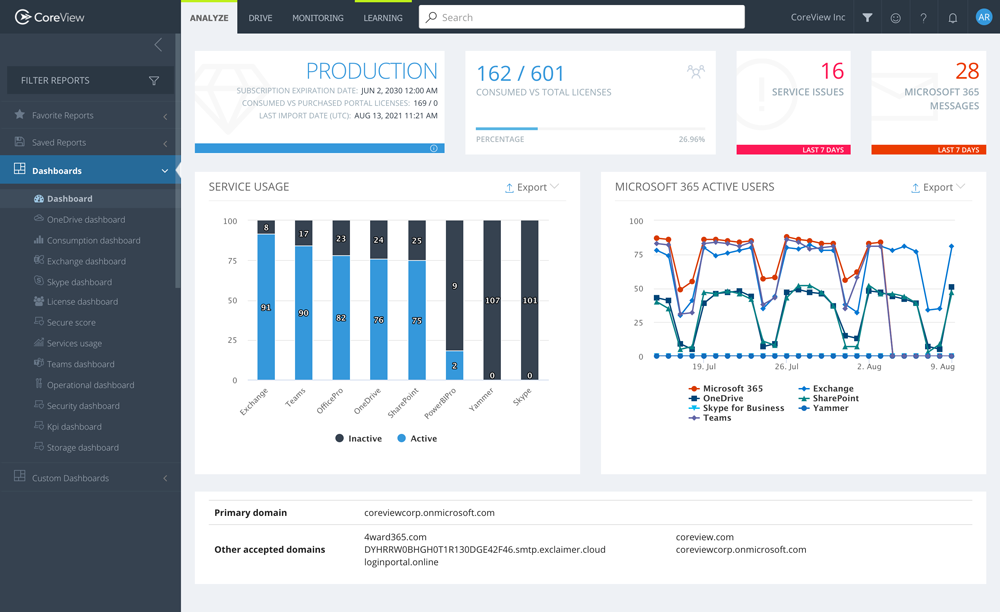Screen dimensions: 1000x612
Task: Click the AR user avatar
Action: 983,17
